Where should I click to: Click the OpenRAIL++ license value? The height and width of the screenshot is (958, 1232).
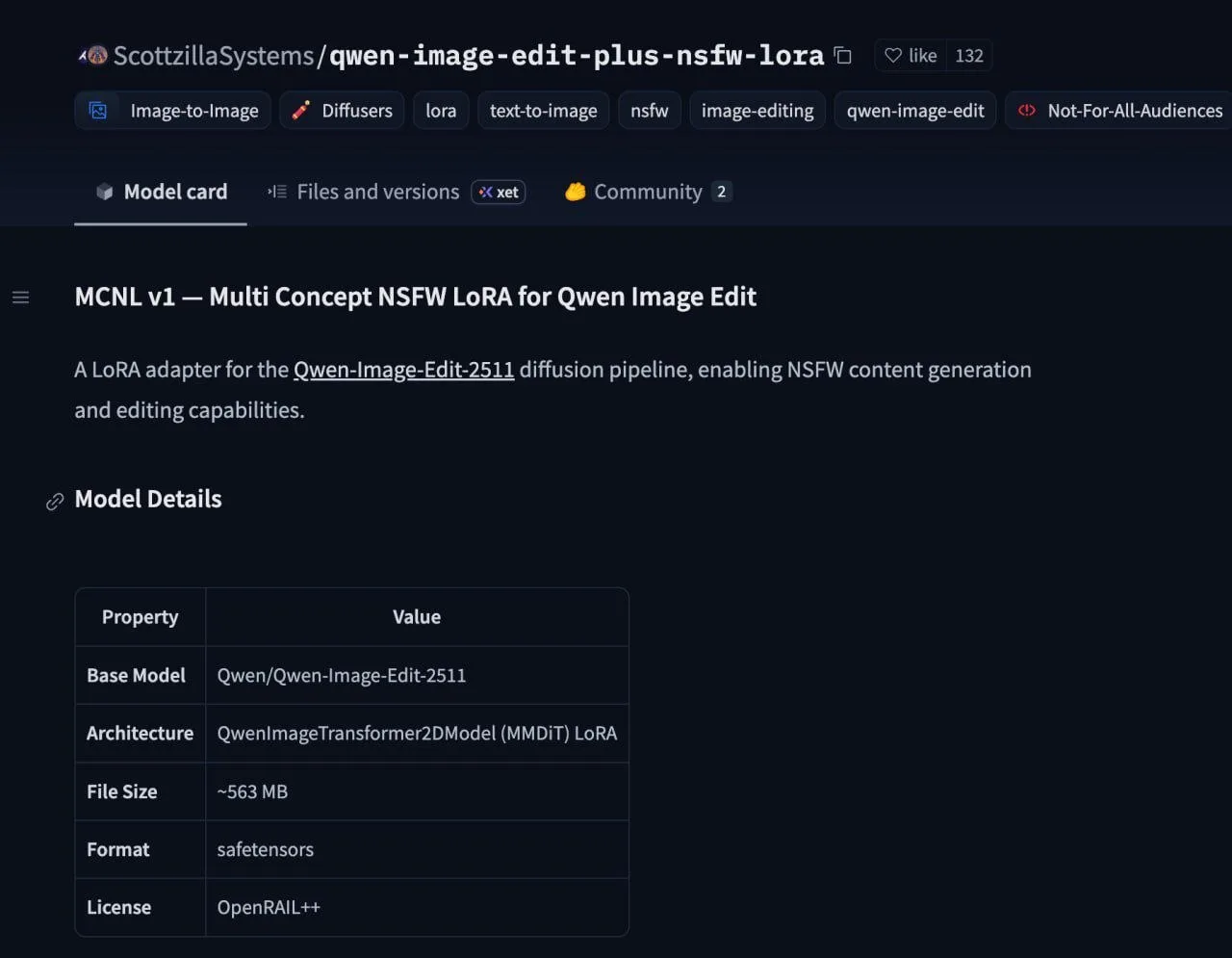point(269,907)
